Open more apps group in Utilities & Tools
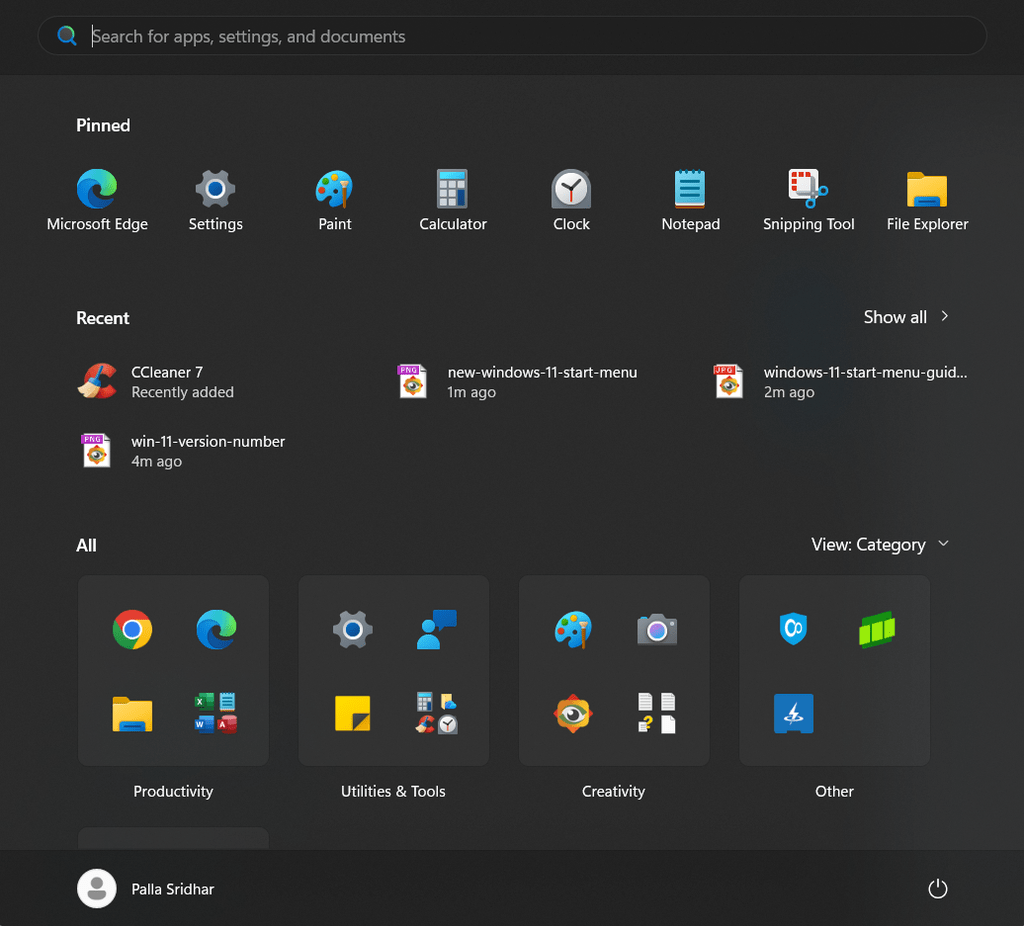This screenshot has height=926, width=1024. 437,714
